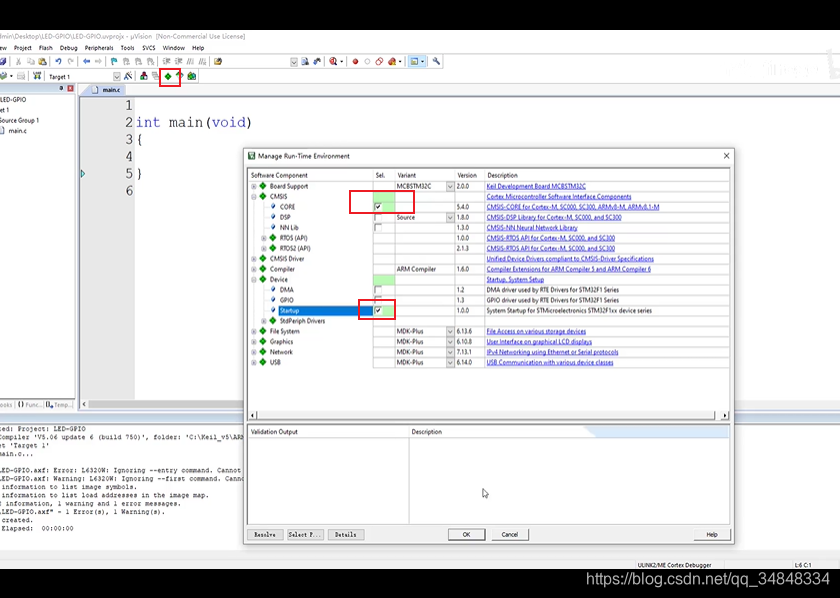Close the Project panel with red X
This screenshot has height=598, width=840.
pyautogui.click(x=70, y=88)
